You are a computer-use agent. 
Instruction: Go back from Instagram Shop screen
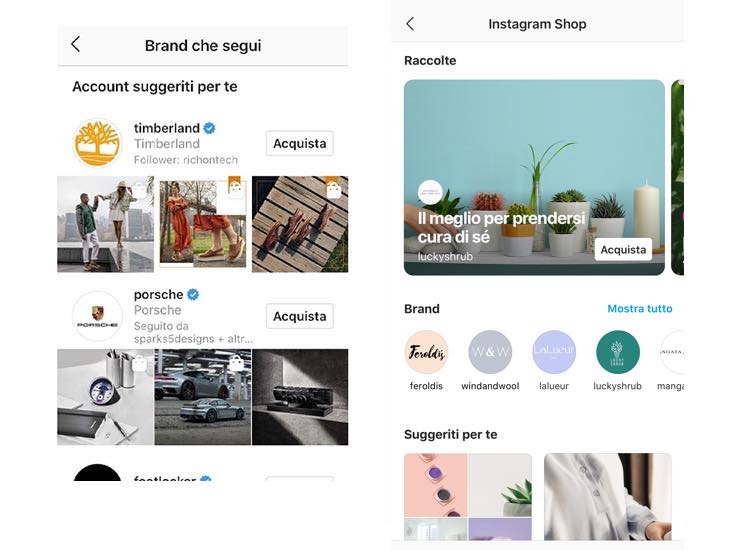pyautogui.click(x=410, y=24)
